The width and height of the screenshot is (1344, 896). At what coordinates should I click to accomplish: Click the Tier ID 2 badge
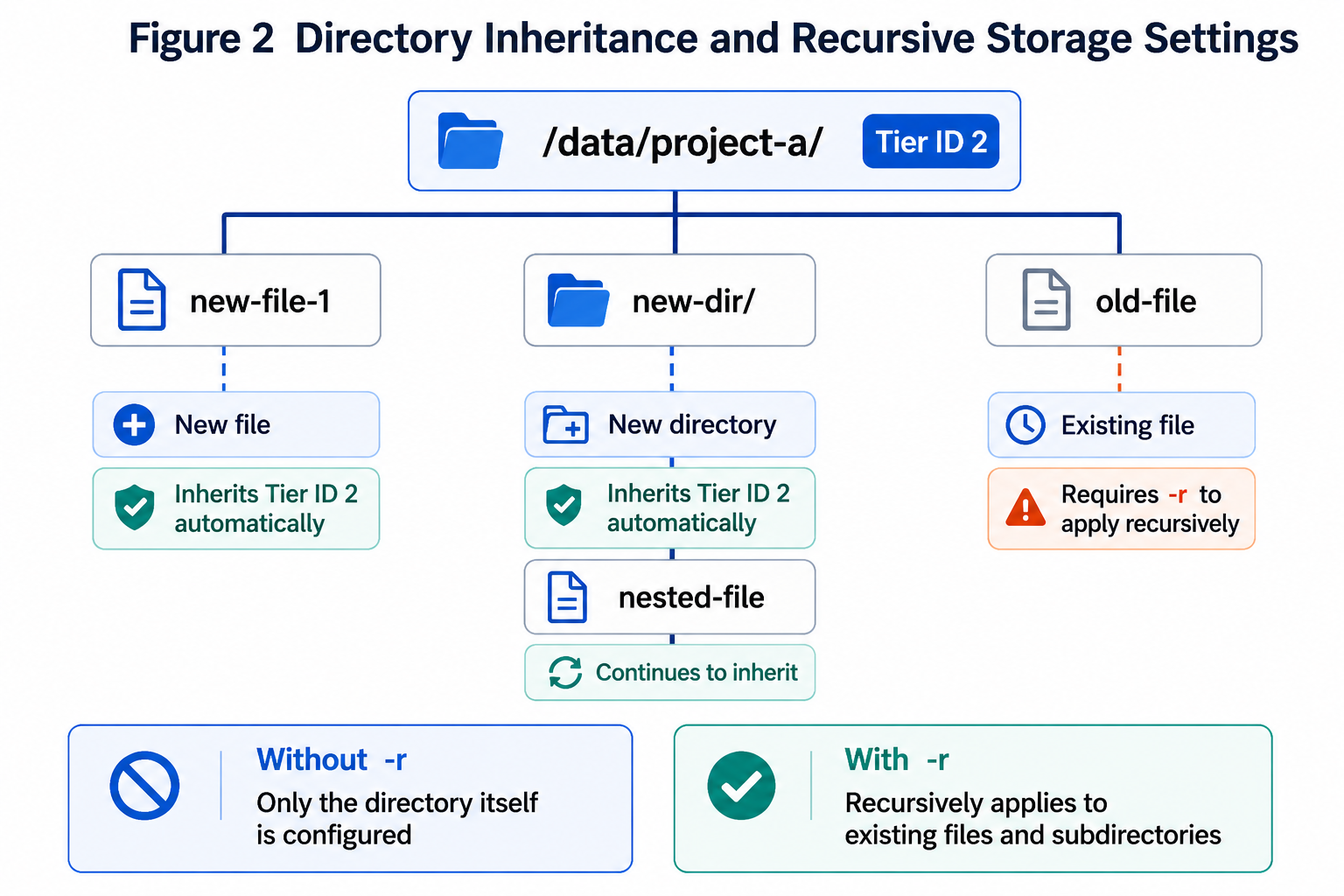click(931, 141)
